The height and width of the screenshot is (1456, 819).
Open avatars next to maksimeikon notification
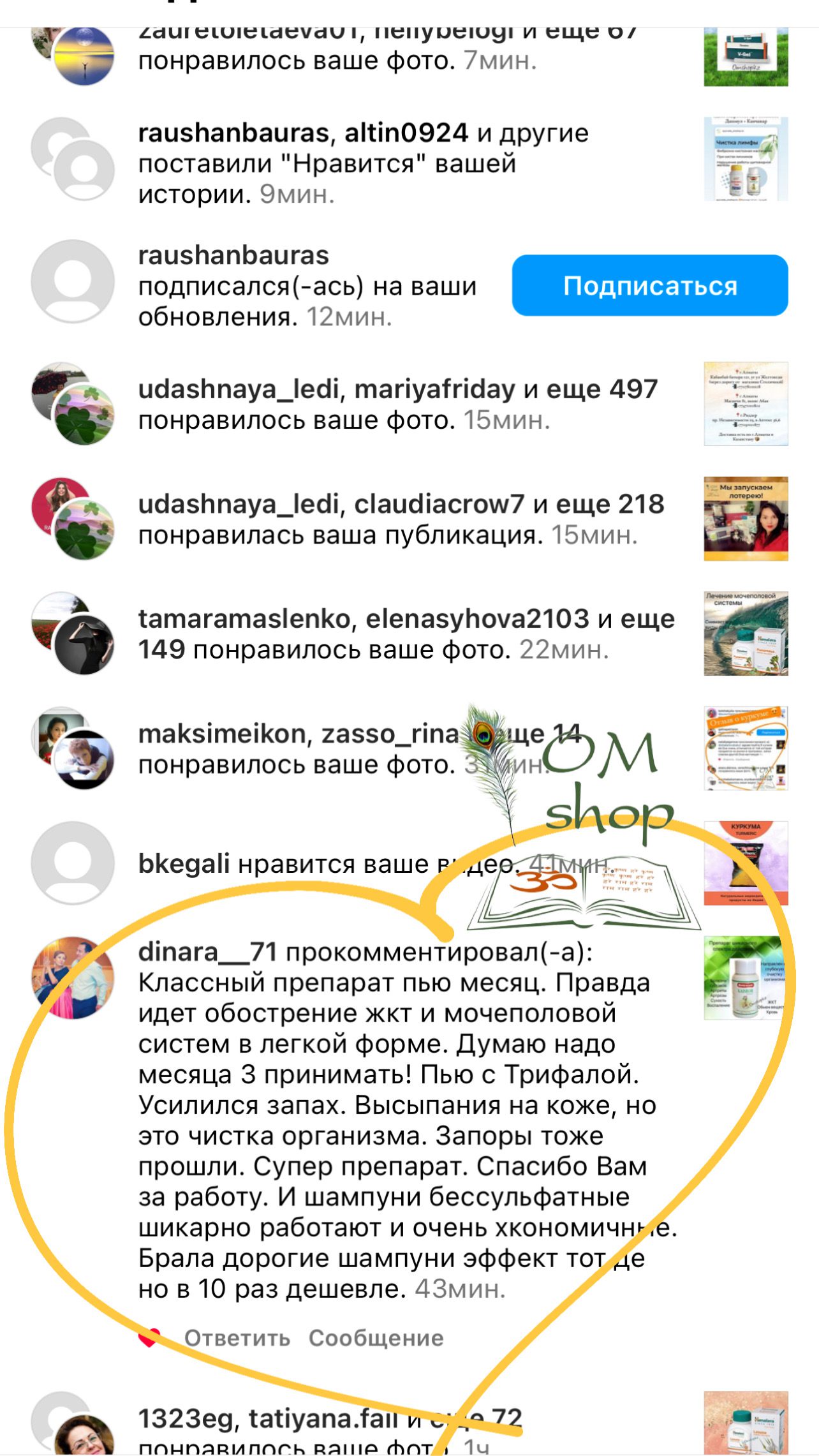coord(73,748)
